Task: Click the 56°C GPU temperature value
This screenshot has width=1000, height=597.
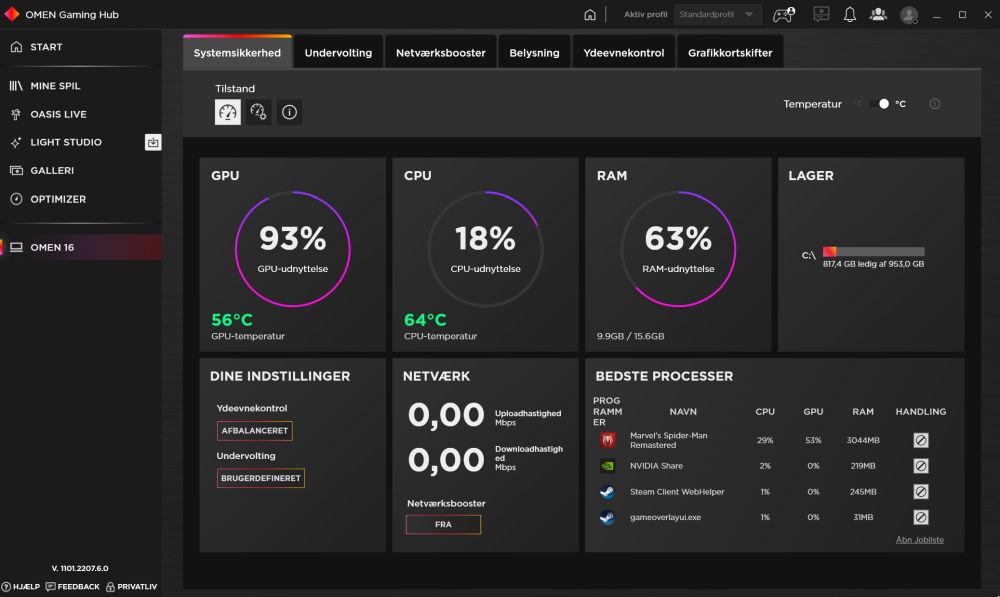Action: [x=232, y=320]
